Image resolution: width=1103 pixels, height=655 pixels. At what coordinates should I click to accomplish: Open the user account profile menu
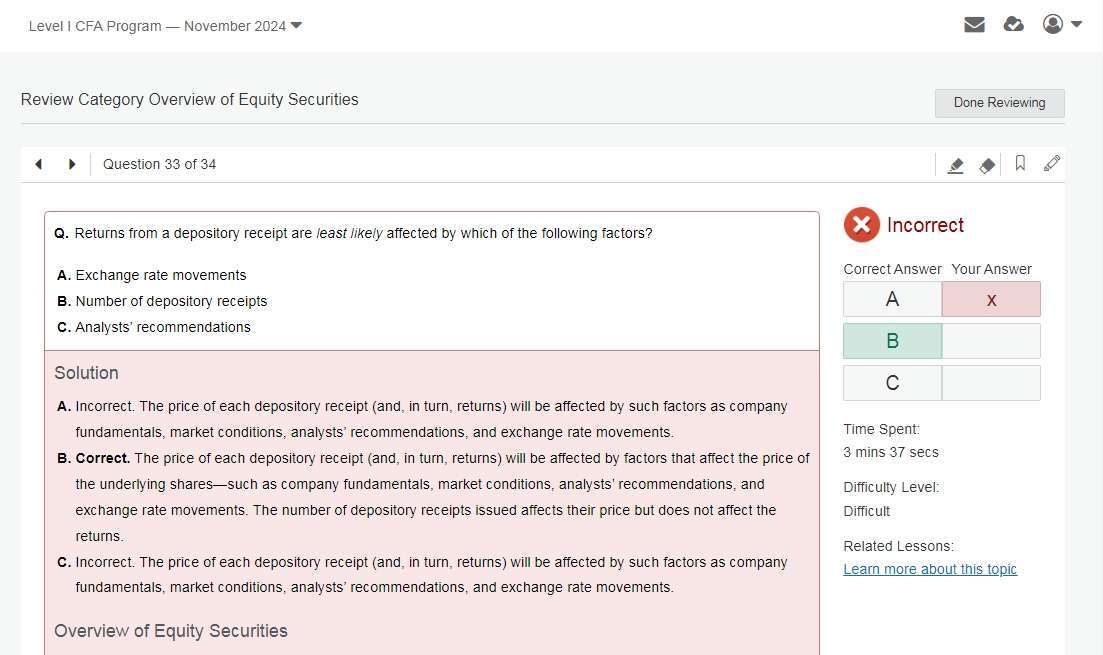click(x=1061, y=25)
